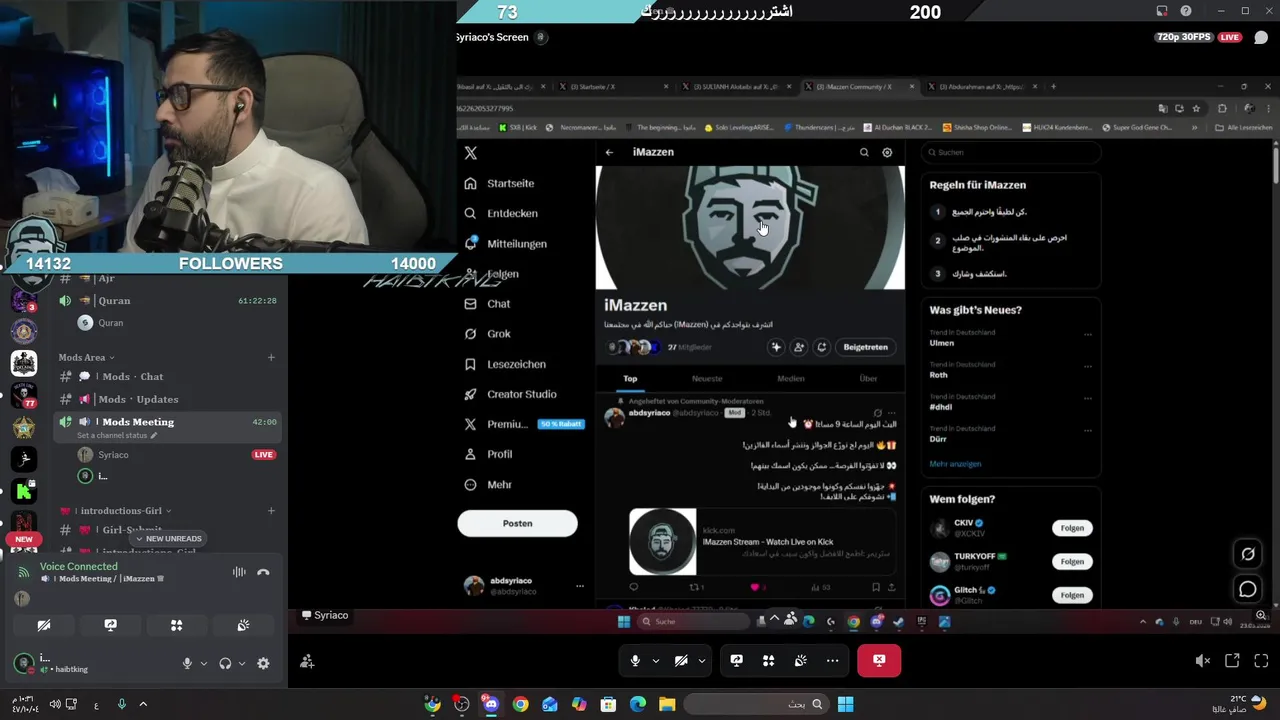Toggle camera in stream control bar
This screenshot has width=1280, height=720.
point(681,661)
